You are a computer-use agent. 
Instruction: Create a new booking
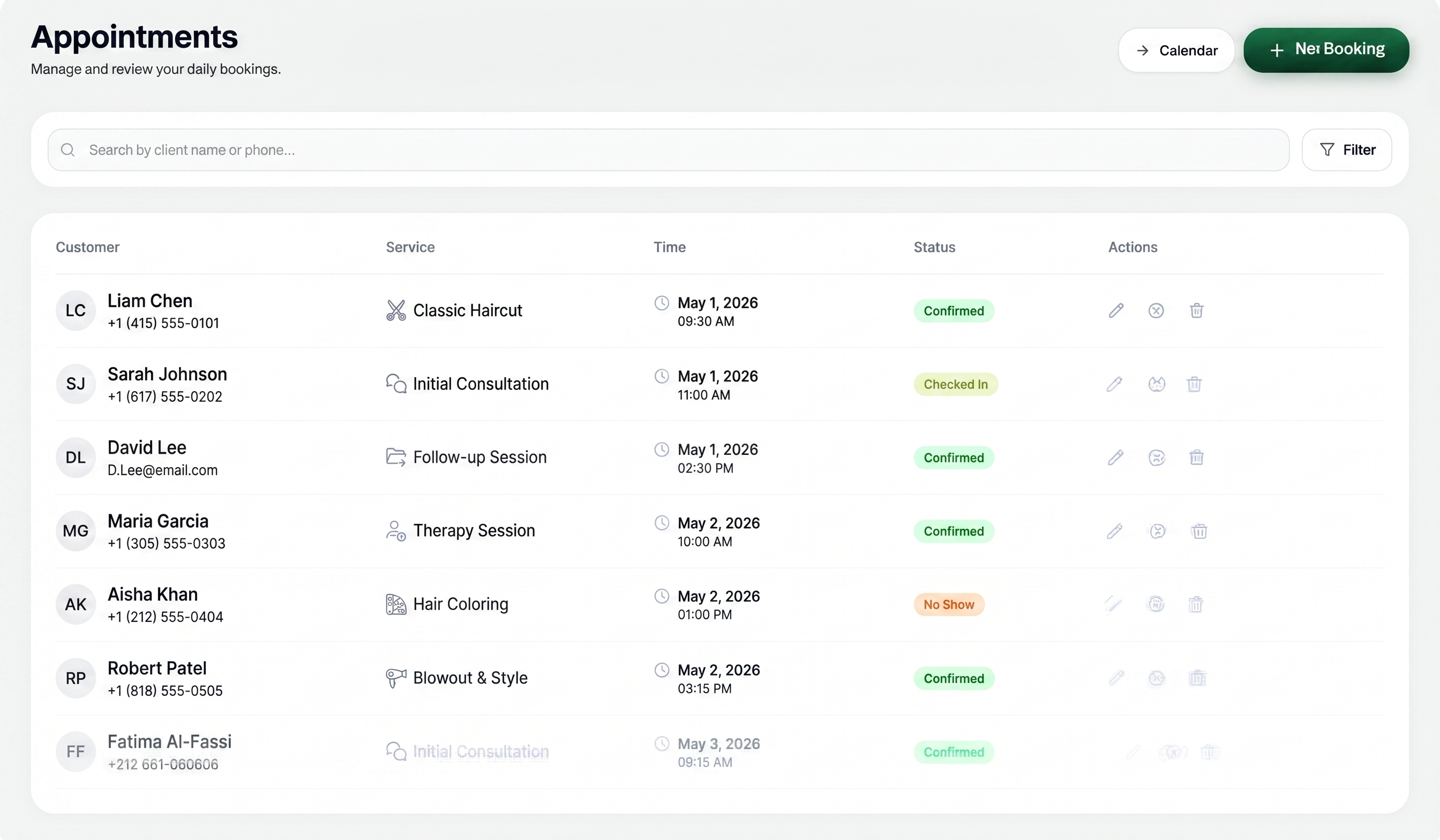point(1326,50)
